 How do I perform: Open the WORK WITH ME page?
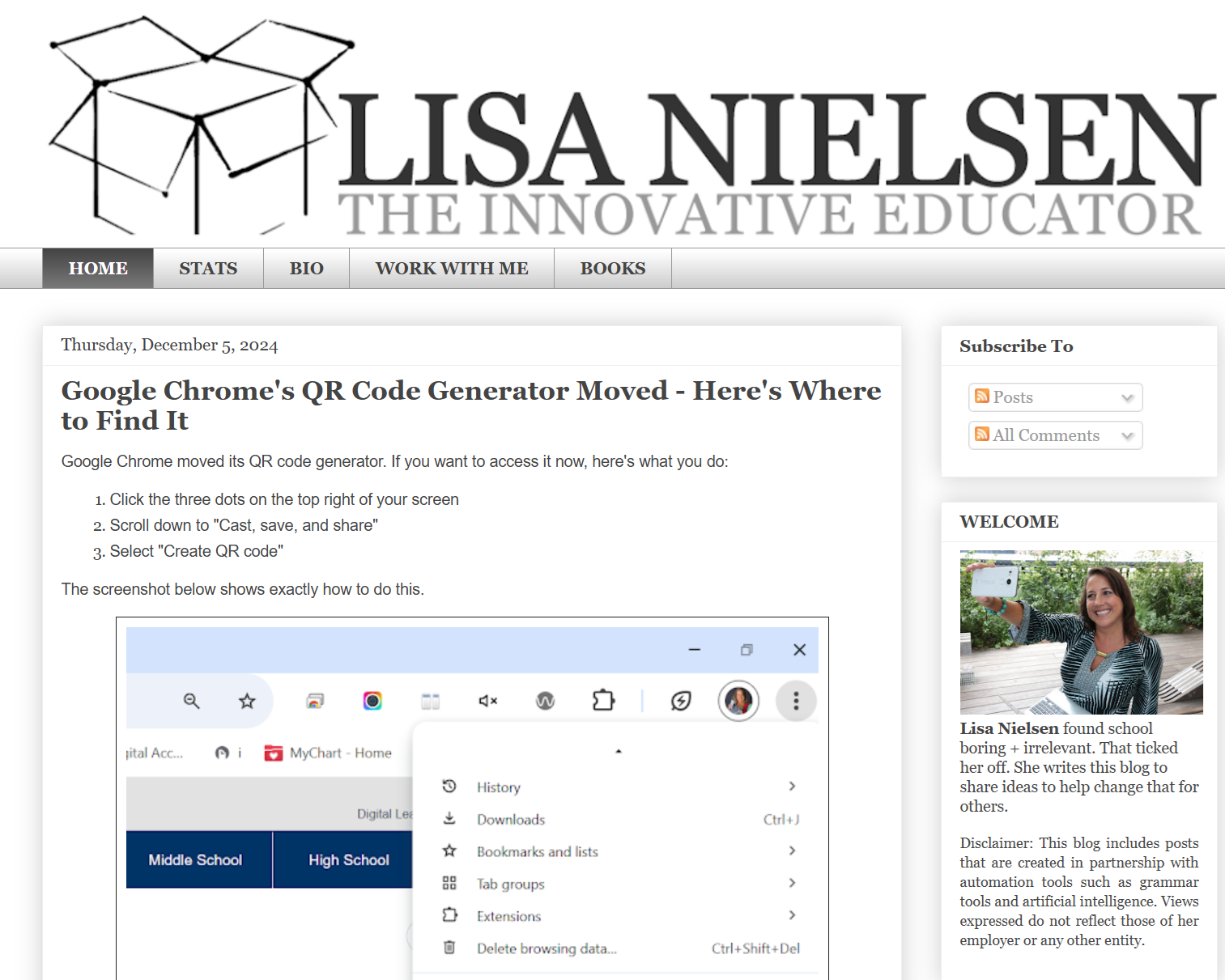pyautogui.click(x=451, y=268)
